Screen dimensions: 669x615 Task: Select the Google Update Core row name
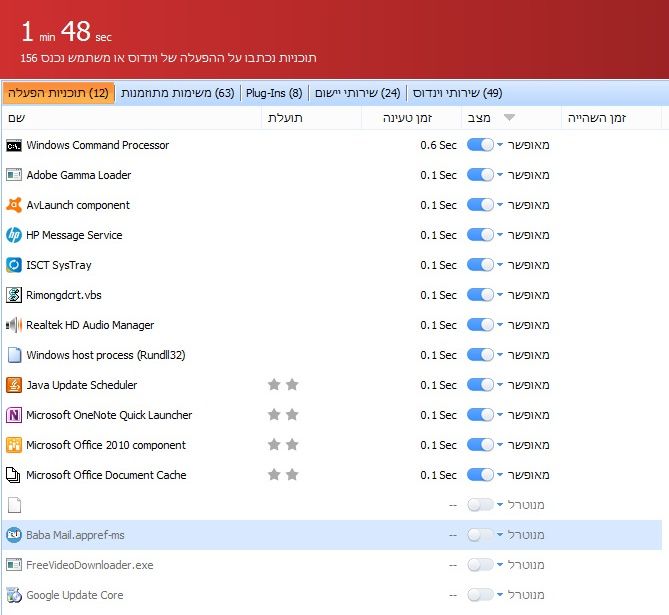point(75,595)
